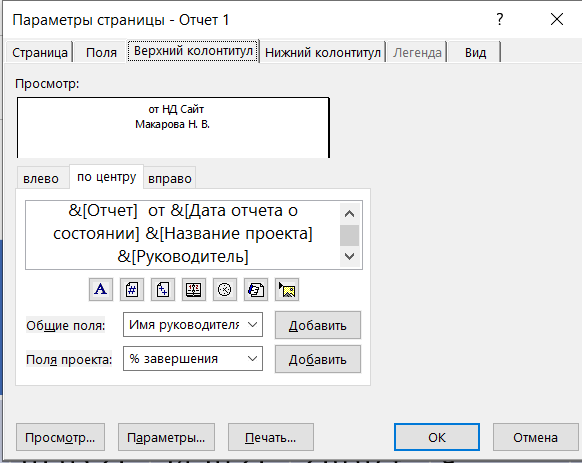Click Добавить next to Поля проекта

coord(318,359)
